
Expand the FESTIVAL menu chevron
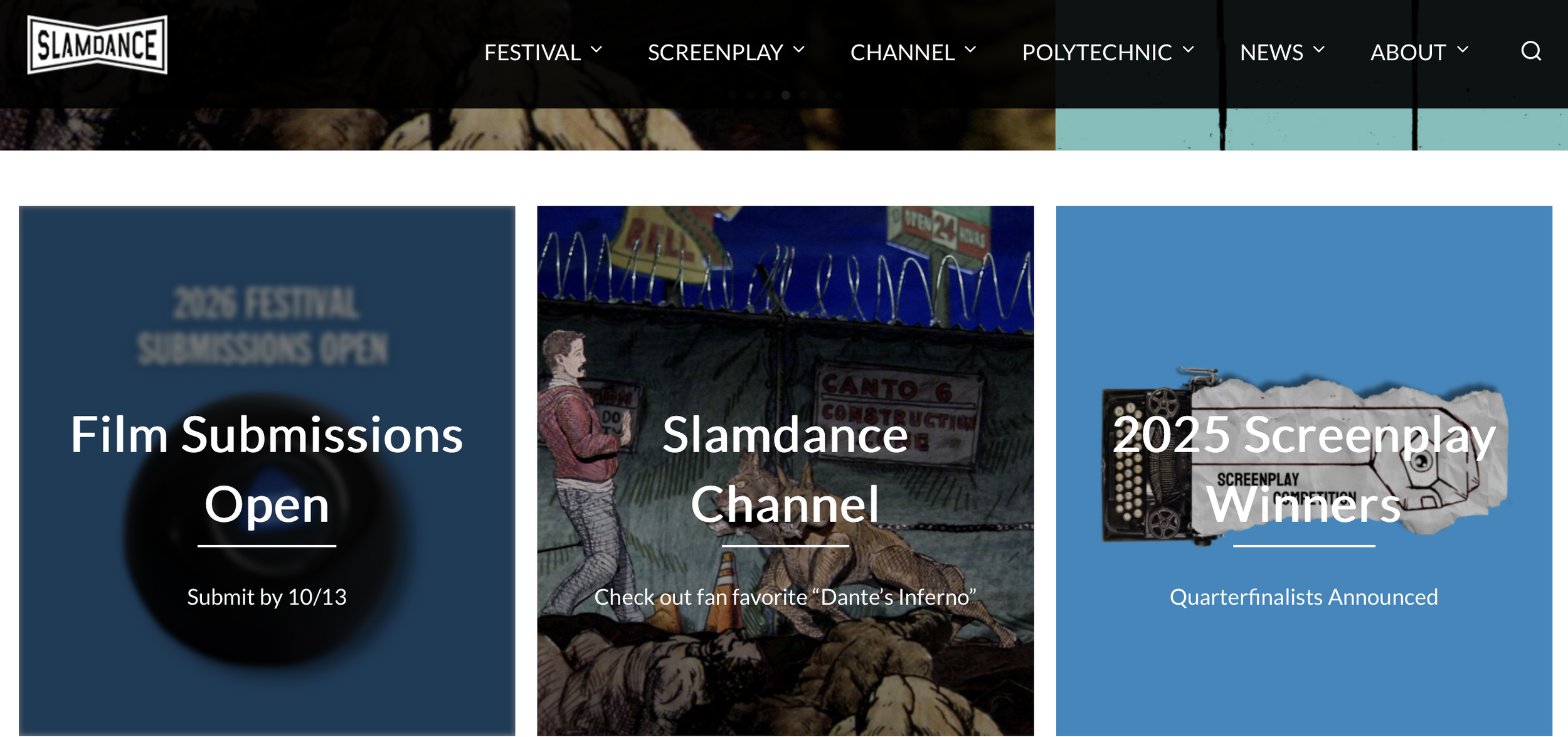click(596, 50)
